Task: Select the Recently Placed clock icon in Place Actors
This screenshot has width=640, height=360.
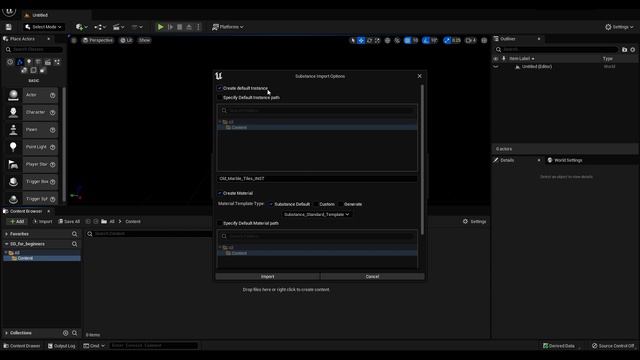Action: point(10,62)
